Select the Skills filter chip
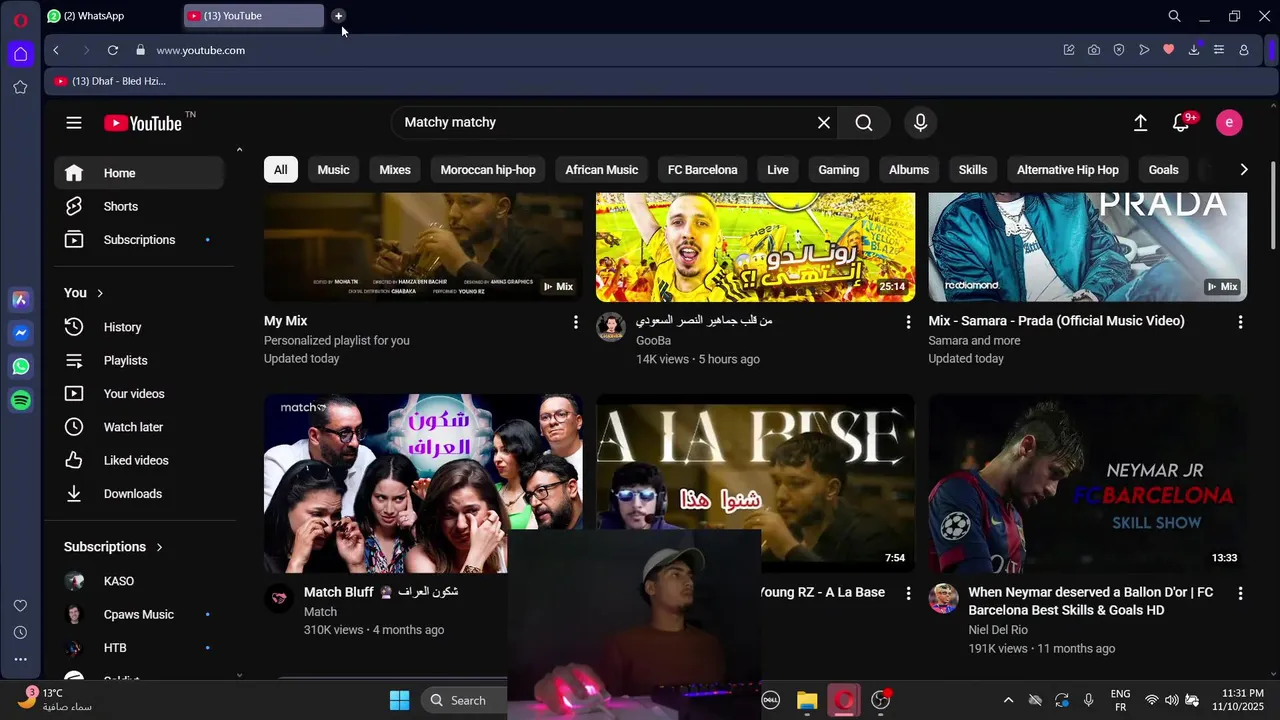 click(x=973, y=170)
